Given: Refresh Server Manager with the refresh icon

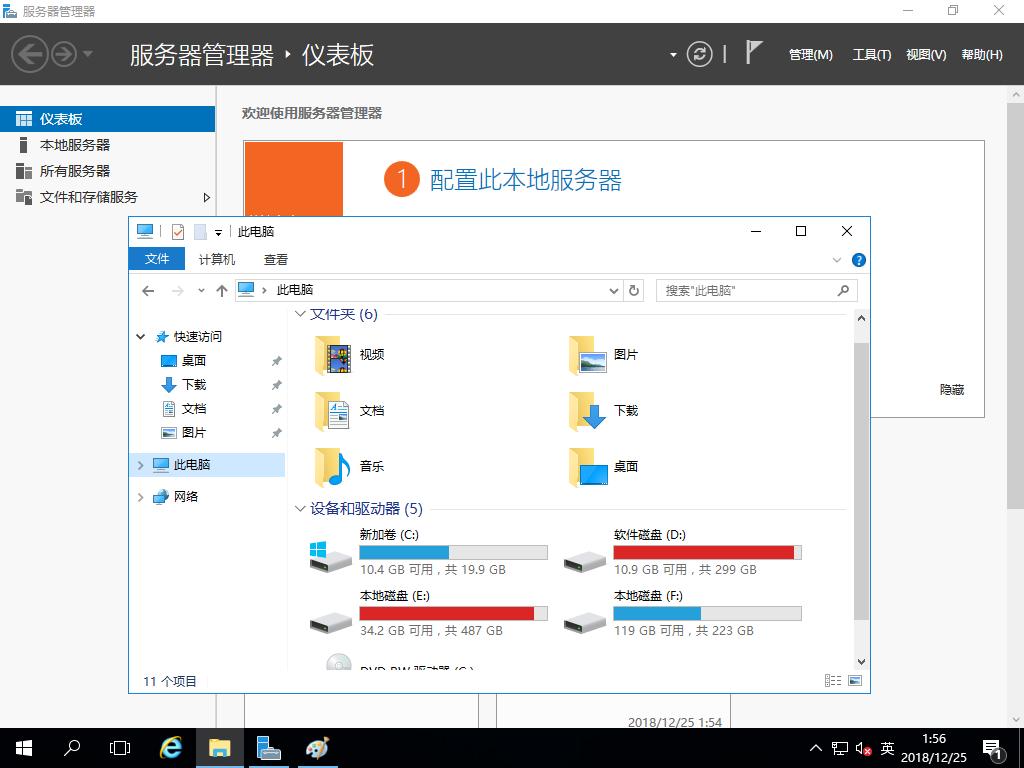Looking at the screenshot, I should point(698,54).
